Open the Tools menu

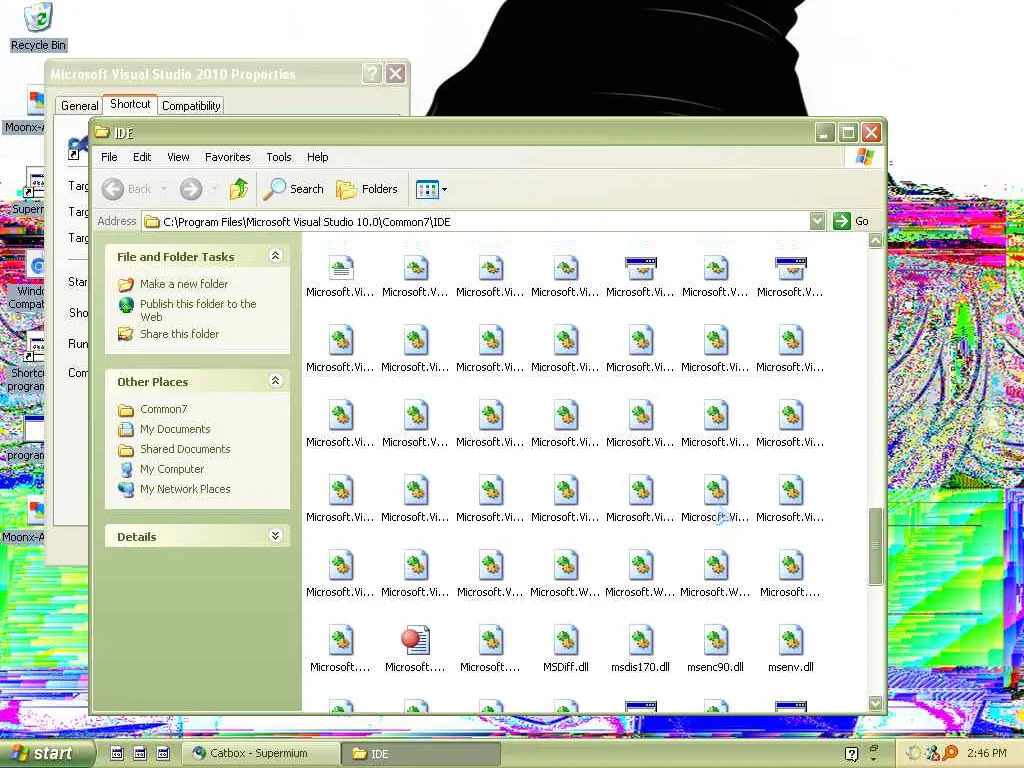(279, 157)
